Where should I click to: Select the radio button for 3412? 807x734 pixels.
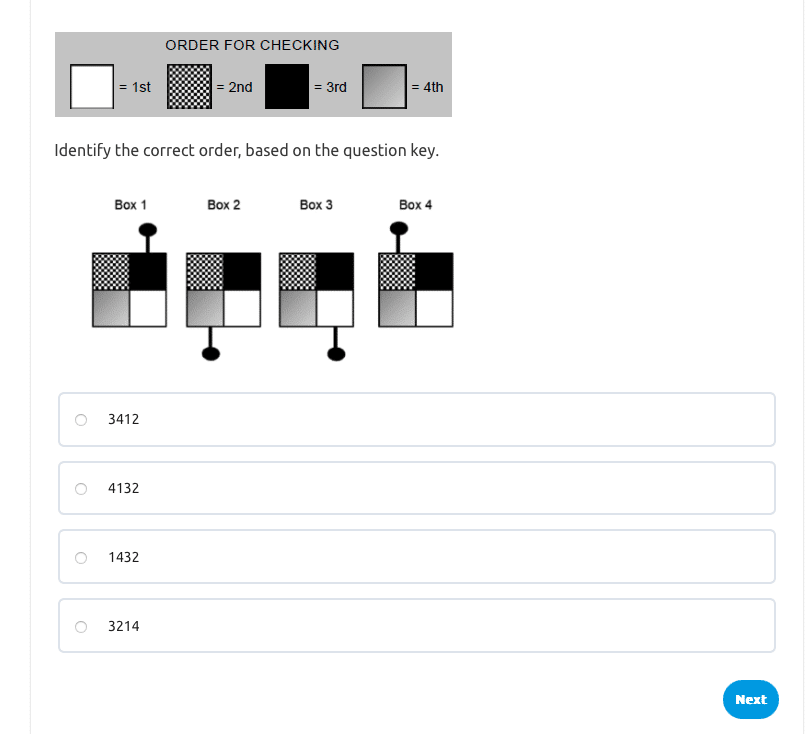pos(81,420)
